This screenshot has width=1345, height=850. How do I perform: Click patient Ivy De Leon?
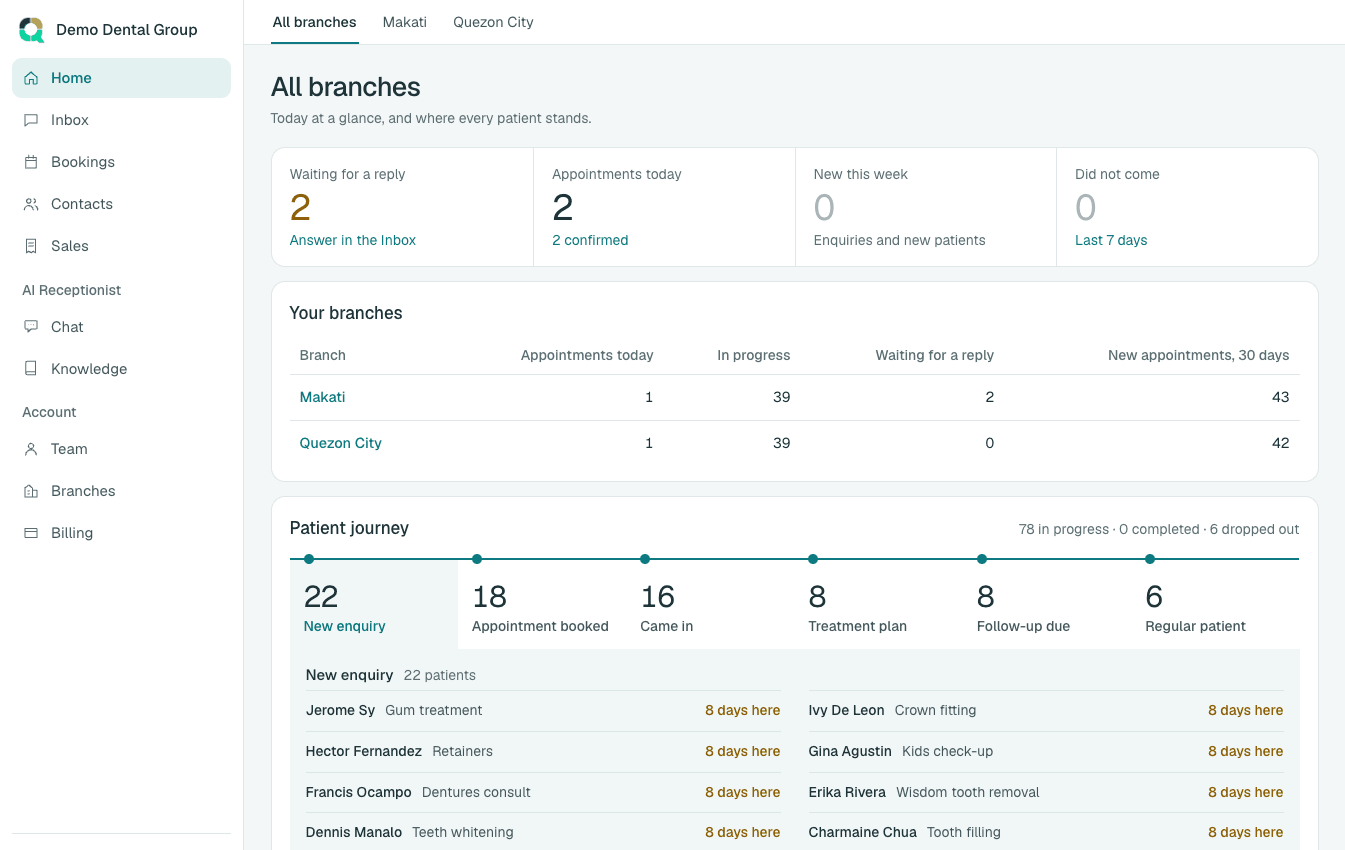coord(846,710)
